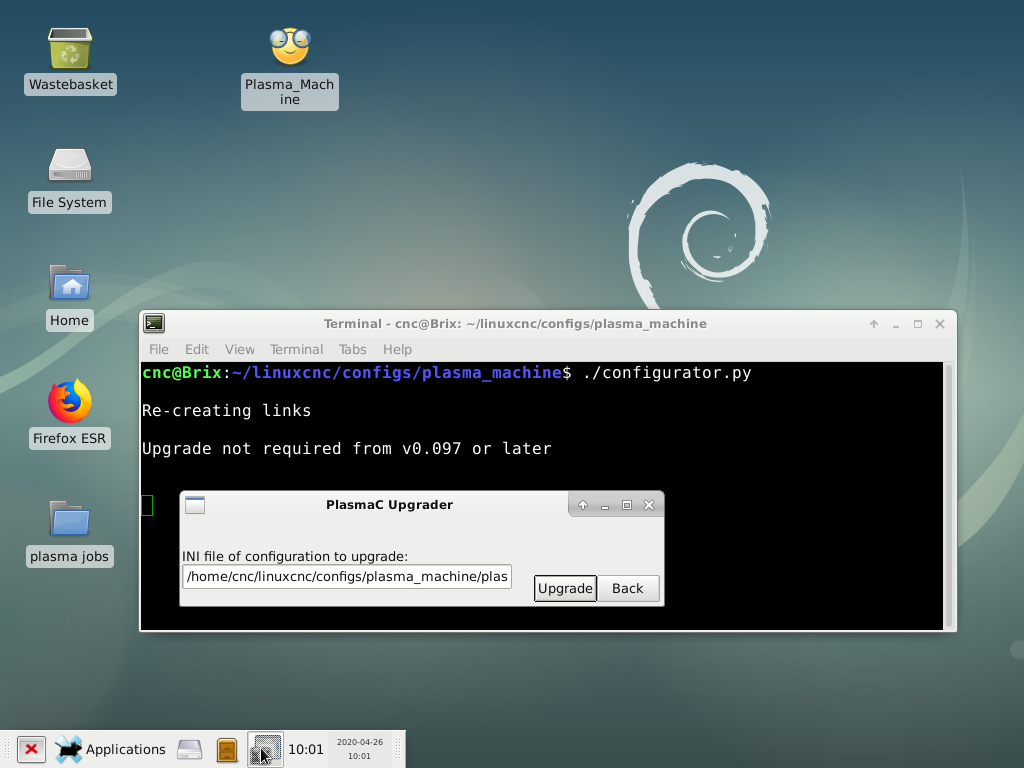Click the Upgrade button in PlasmaC Upgrader
1024x768 pixels.
pyautogui.click(x=565, y=588)
